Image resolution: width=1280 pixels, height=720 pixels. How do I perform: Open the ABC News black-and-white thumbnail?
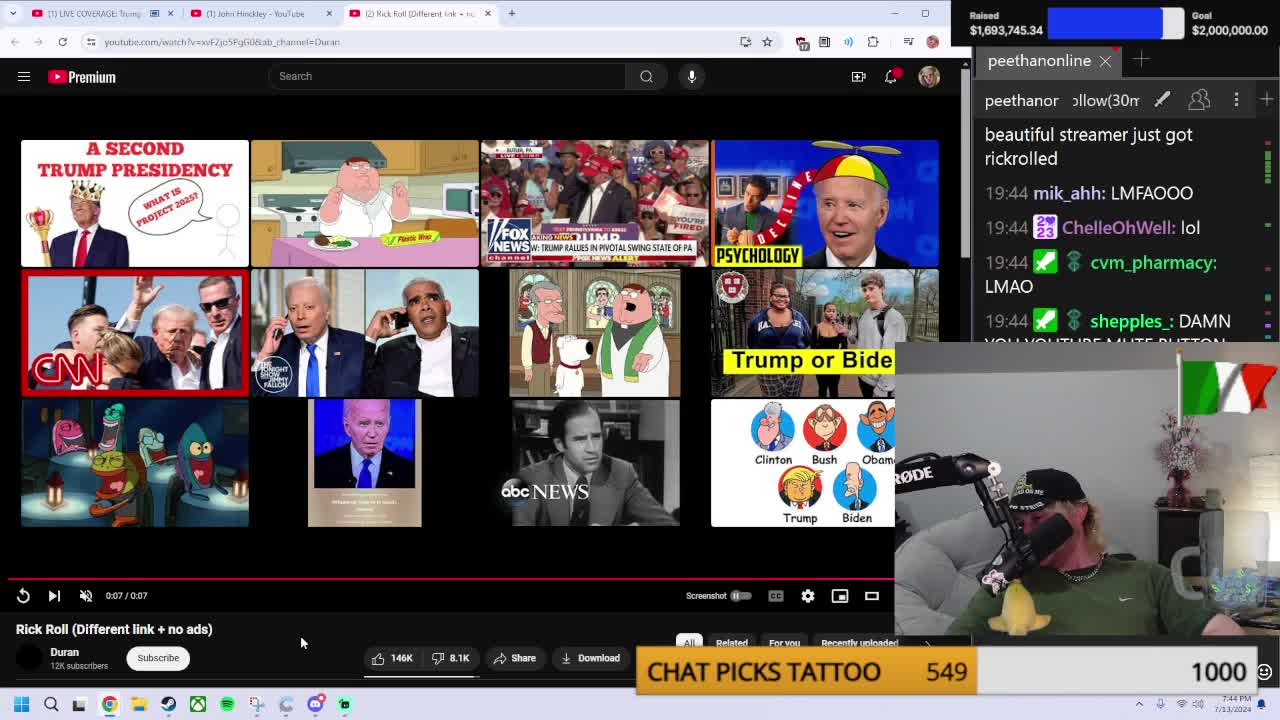(x=595, y=463)
